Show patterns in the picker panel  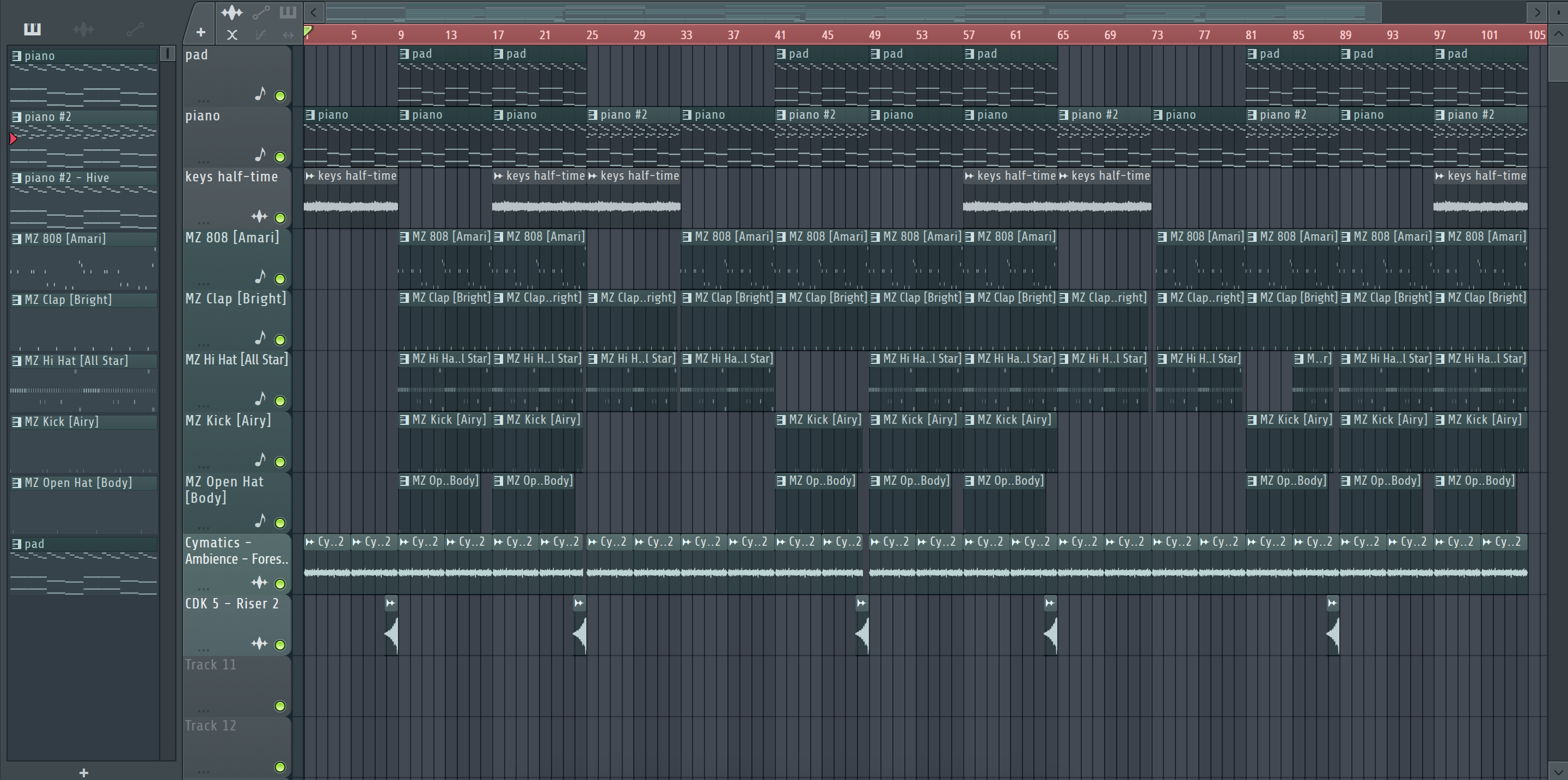(32, 29)
